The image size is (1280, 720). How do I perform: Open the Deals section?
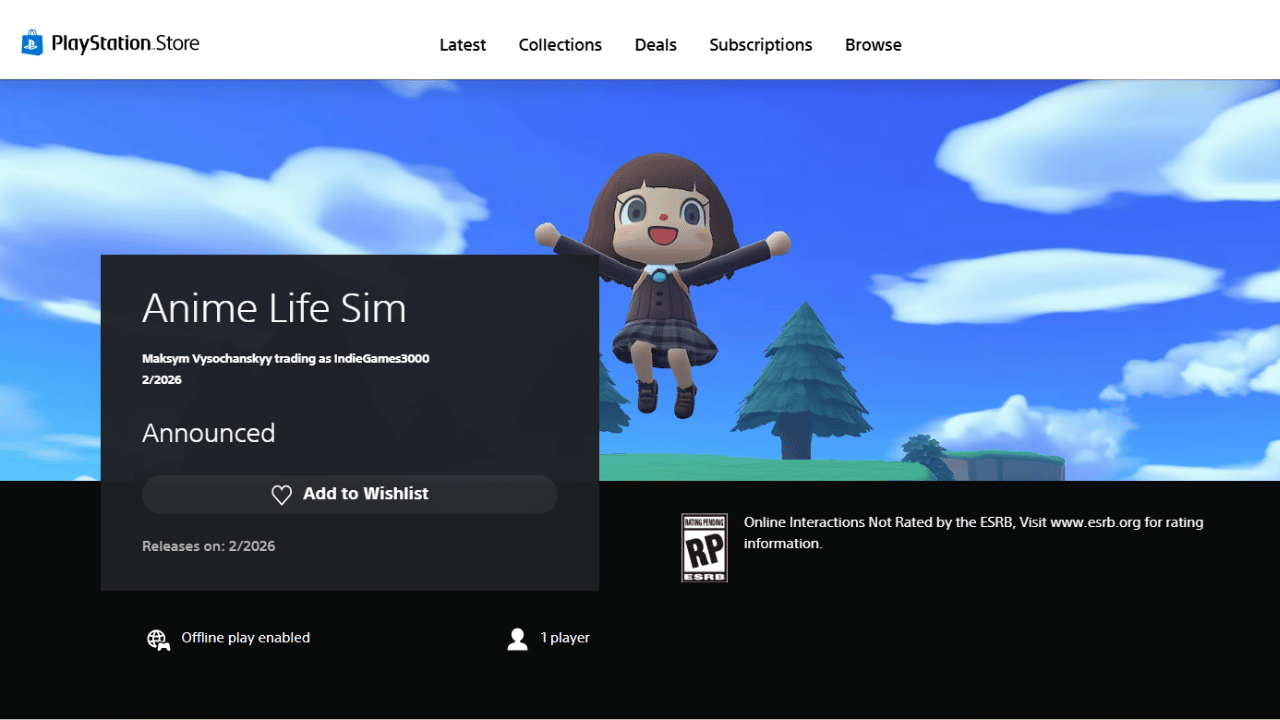click(x=656, y=45)
